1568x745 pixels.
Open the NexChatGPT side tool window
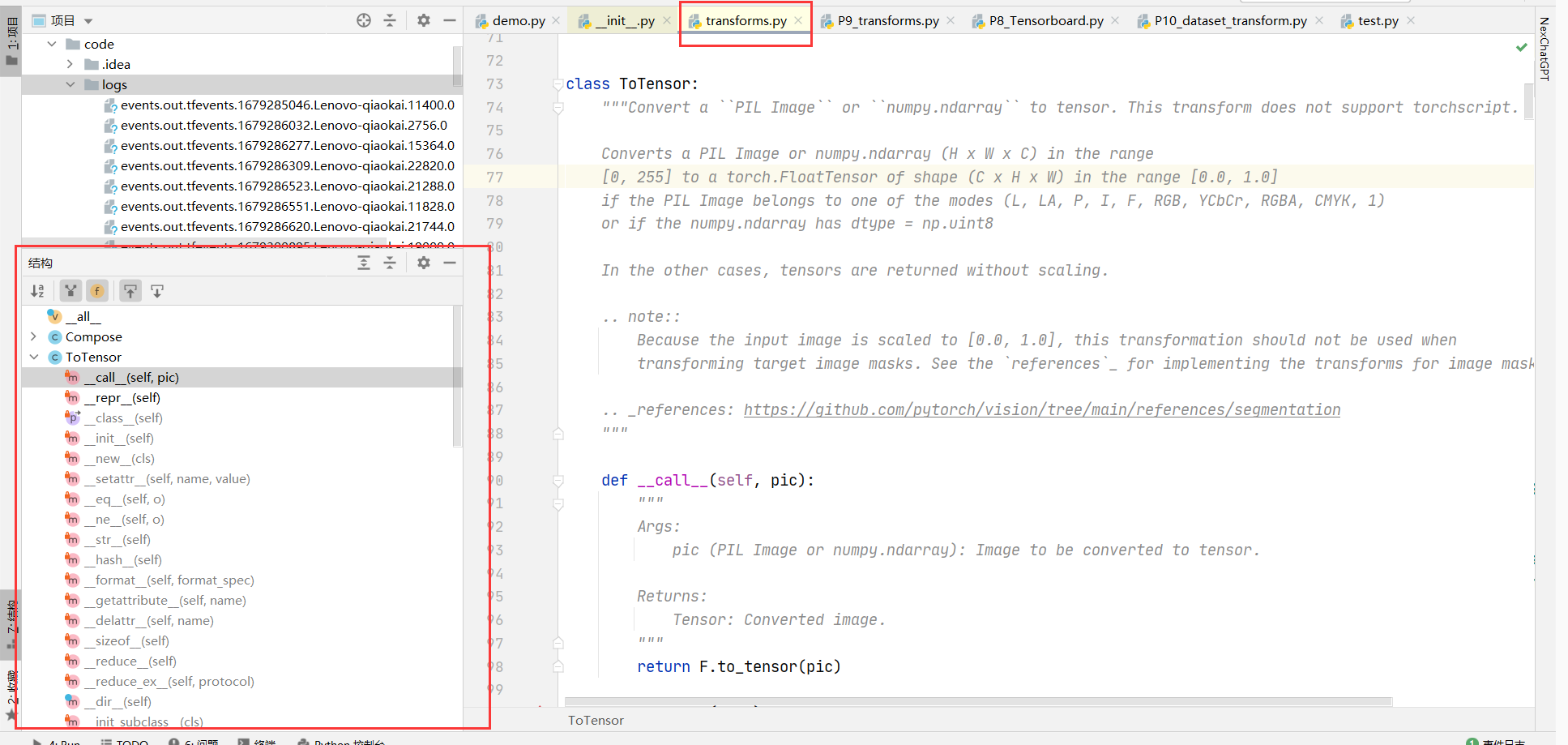coord(1545,49)
